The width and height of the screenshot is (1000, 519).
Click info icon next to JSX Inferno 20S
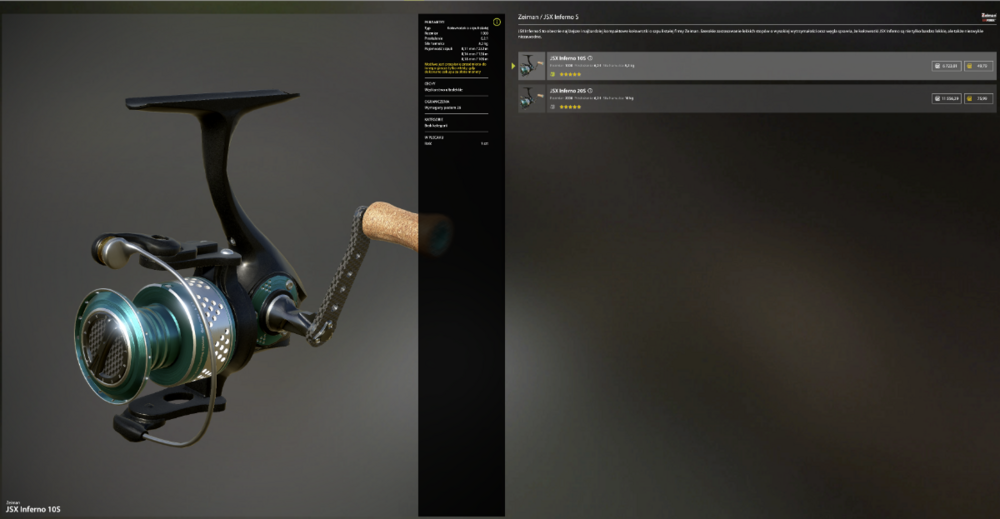point(590,91)
